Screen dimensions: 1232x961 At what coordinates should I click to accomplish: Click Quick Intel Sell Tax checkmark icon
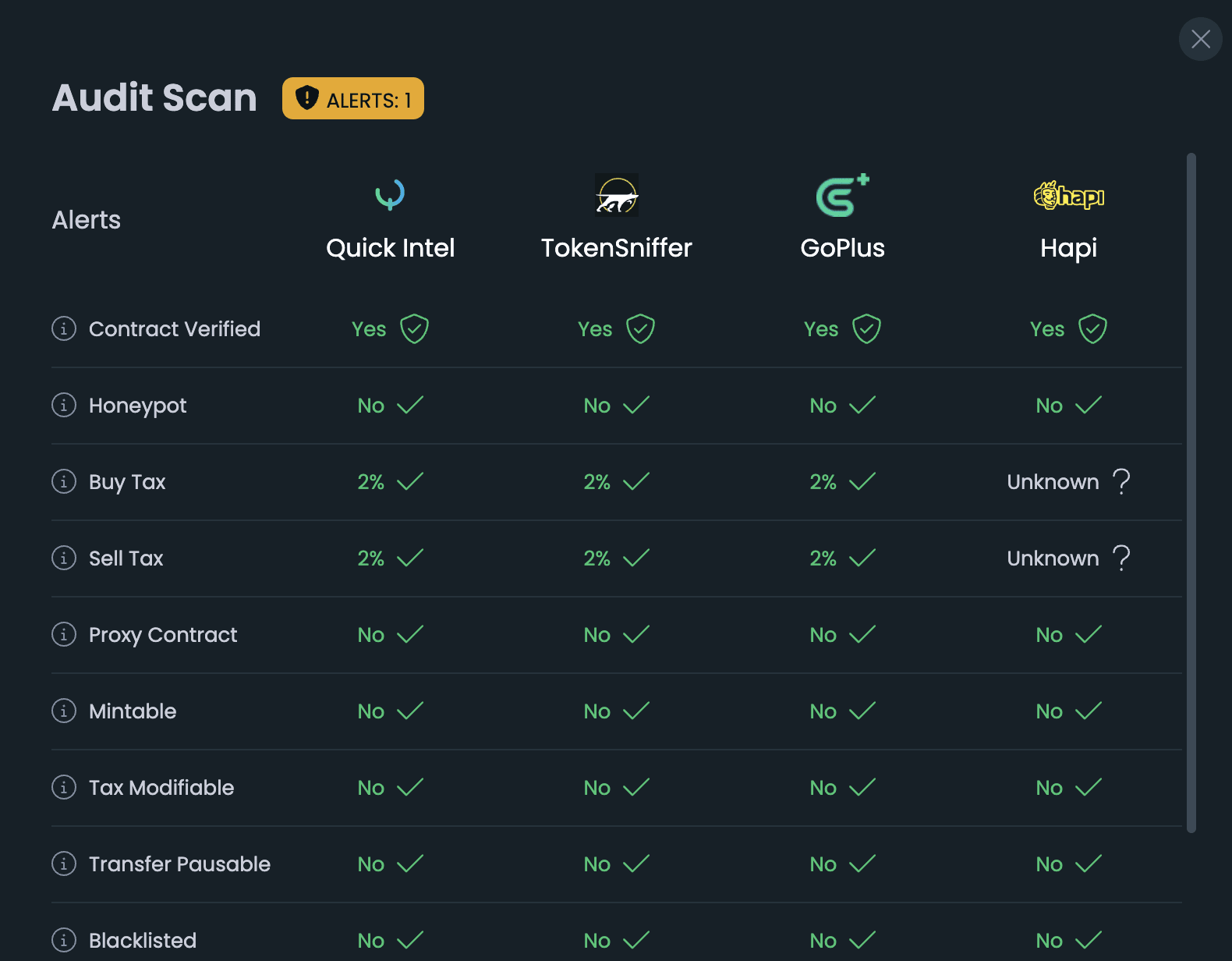(410, 558)
